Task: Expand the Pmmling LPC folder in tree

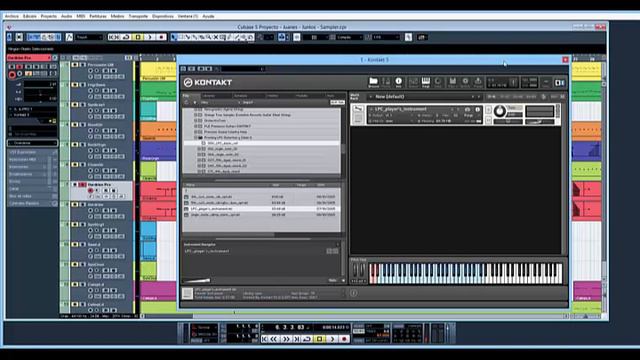Action: click(x=195, y=138)
